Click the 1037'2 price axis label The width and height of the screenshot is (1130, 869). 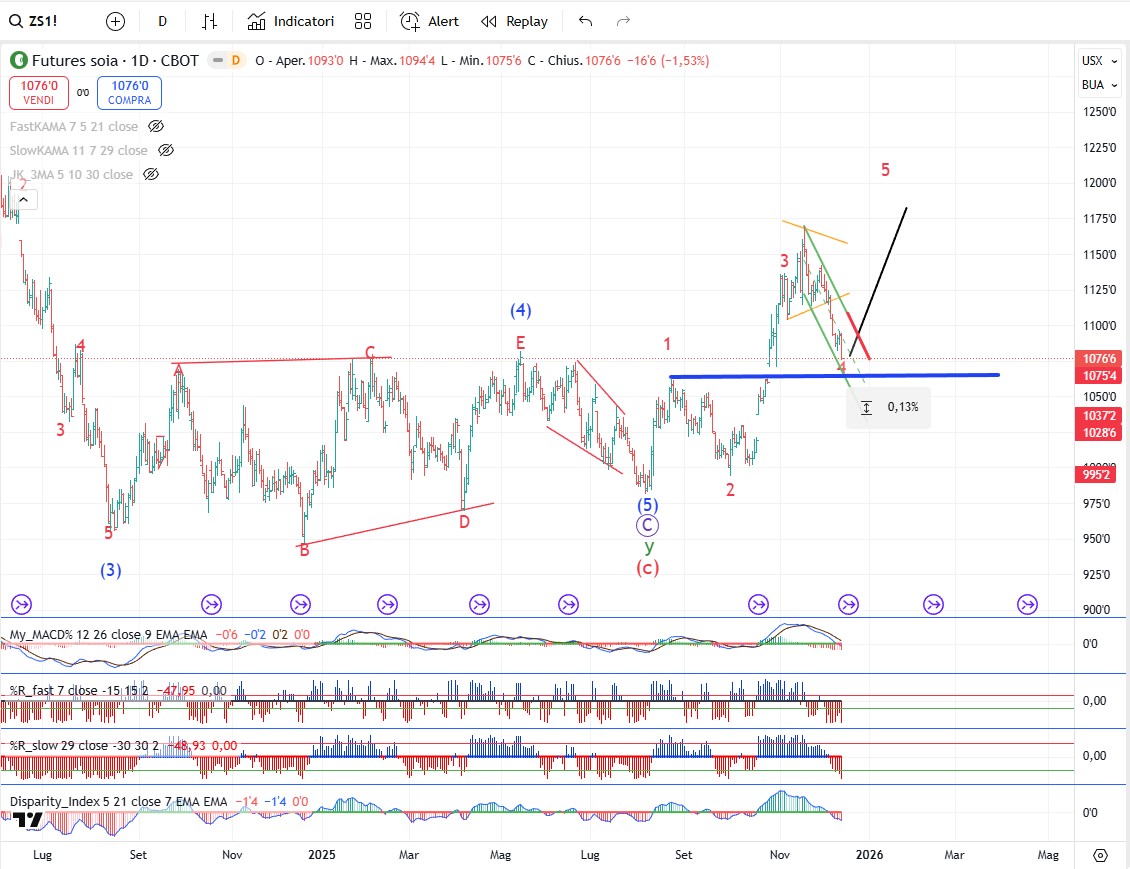(1098, 416)
